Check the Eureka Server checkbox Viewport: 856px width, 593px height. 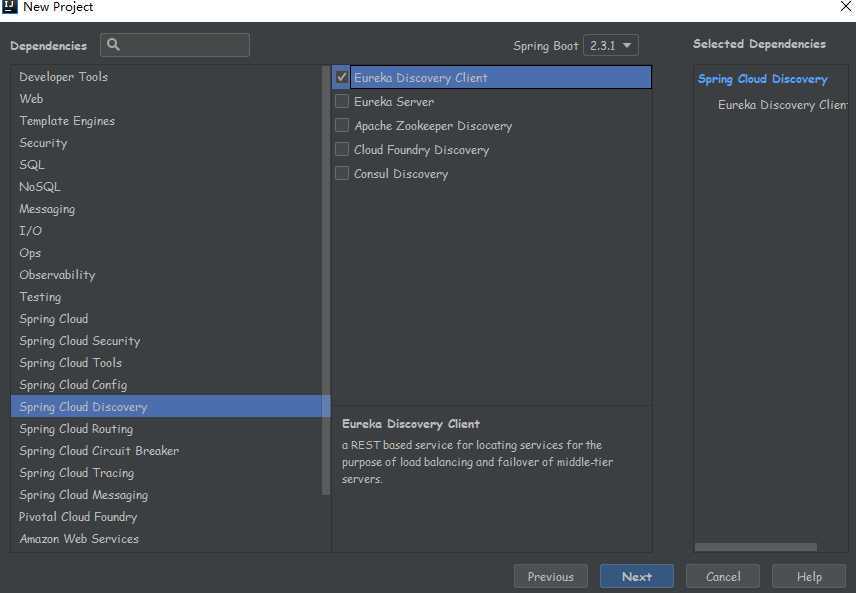pos(342,101)
